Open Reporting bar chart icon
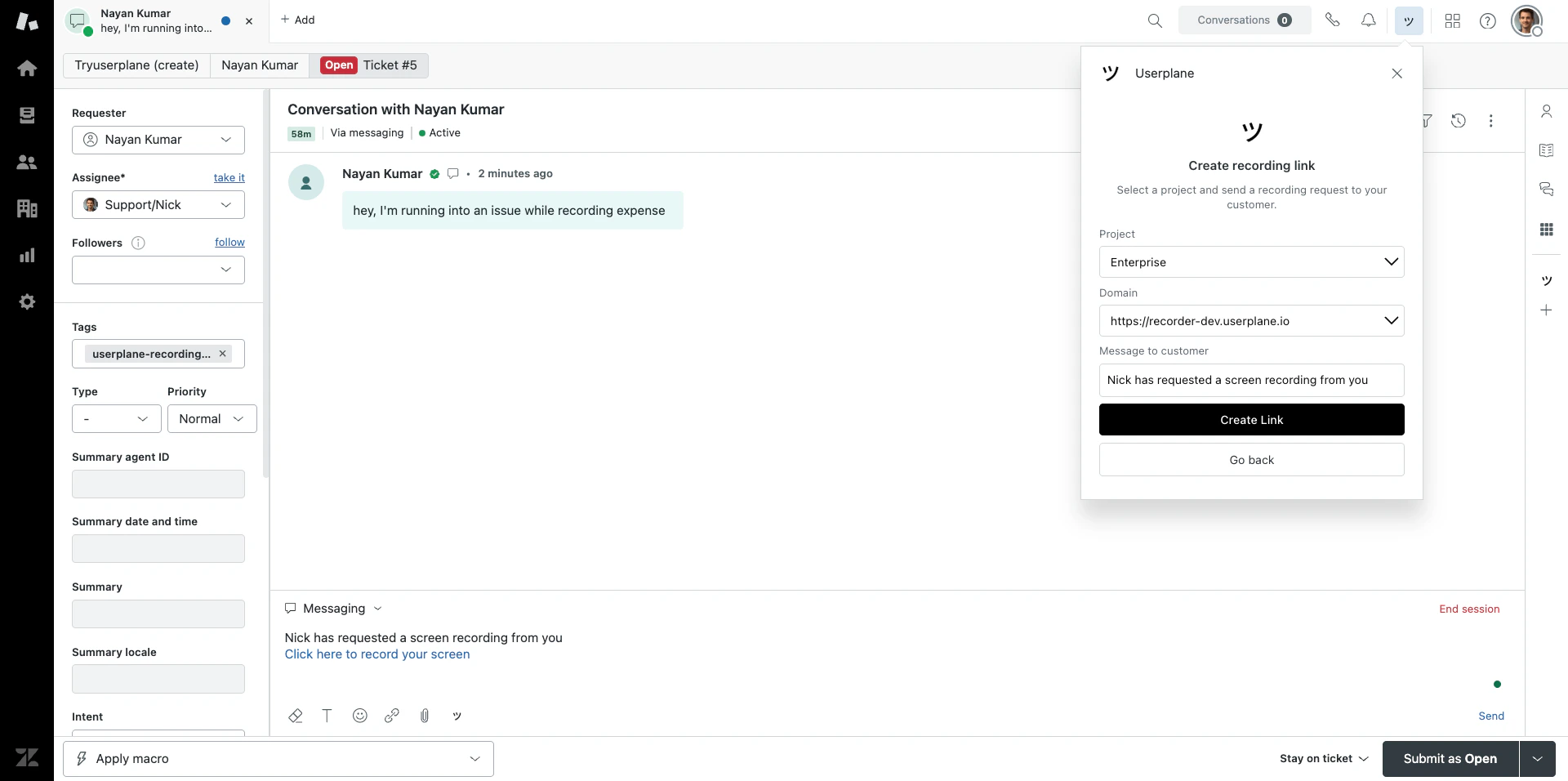Image resolution: width=1568 pixels, height=781 pixels. (27, 255)
